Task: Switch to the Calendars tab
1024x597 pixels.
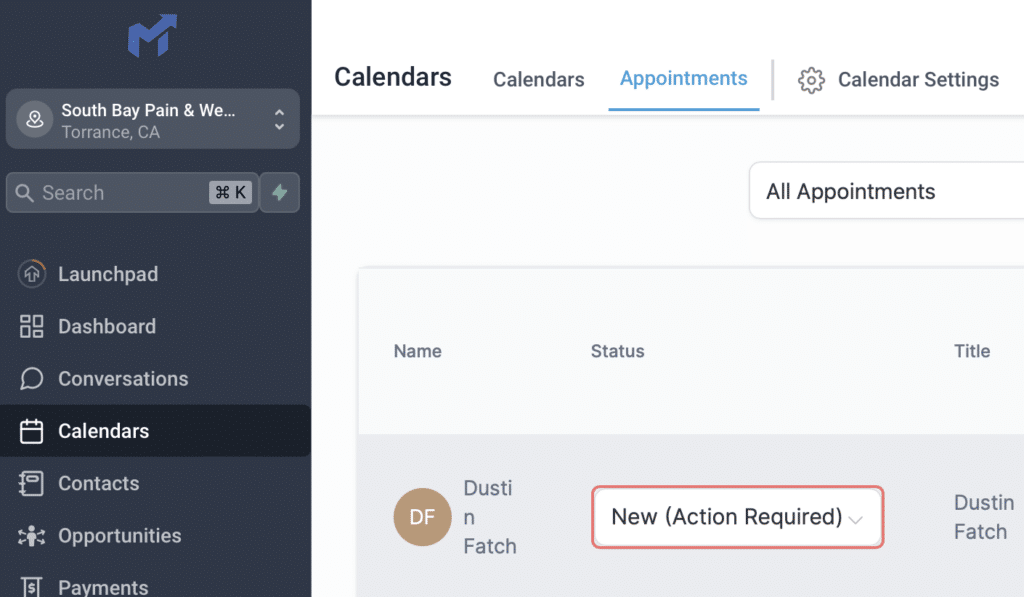Action: 538,79
